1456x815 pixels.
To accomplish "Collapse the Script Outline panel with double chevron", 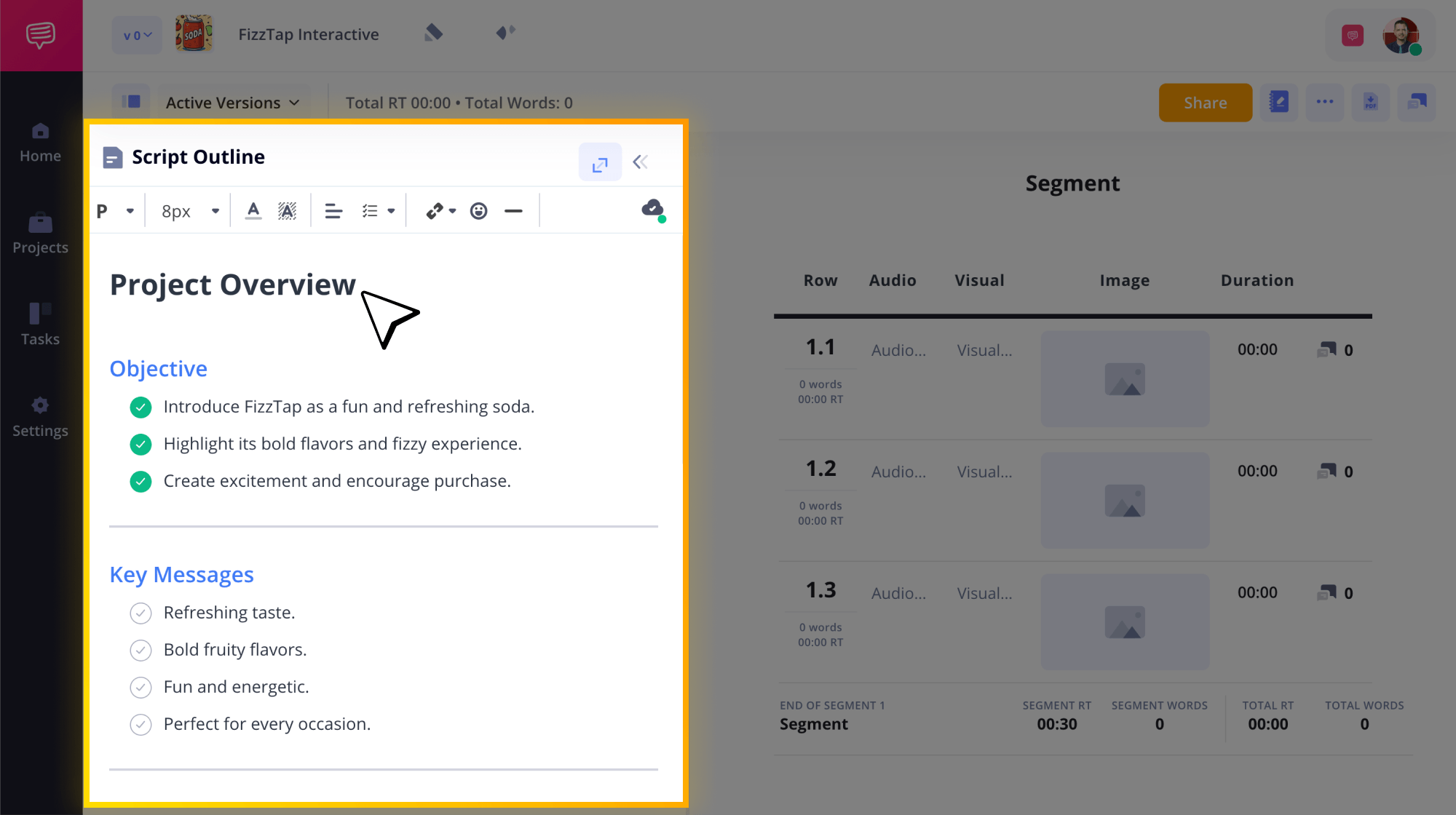I will [x=641, y=162].
